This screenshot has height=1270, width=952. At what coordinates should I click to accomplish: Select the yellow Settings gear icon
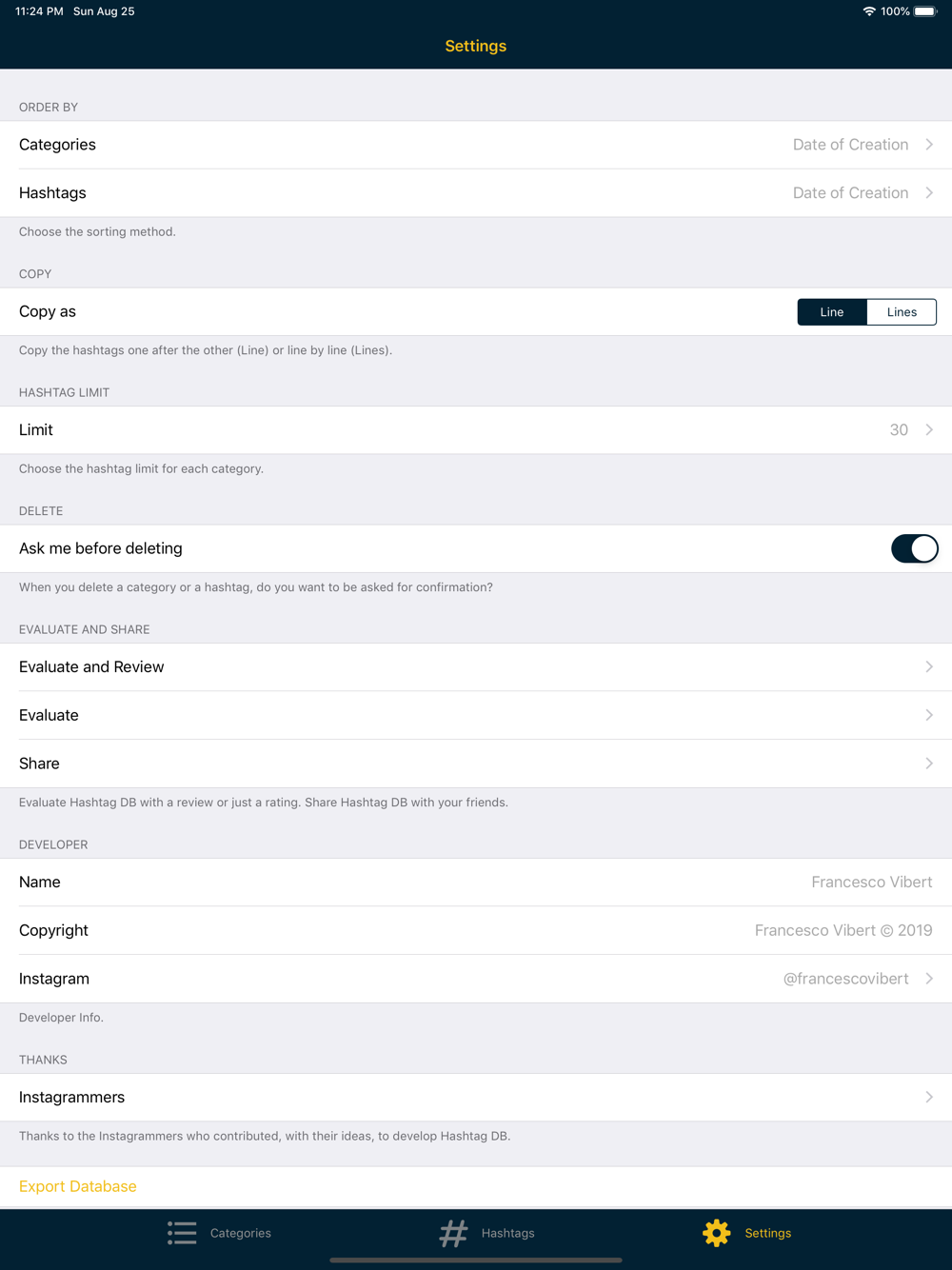tap(716, 1233)
